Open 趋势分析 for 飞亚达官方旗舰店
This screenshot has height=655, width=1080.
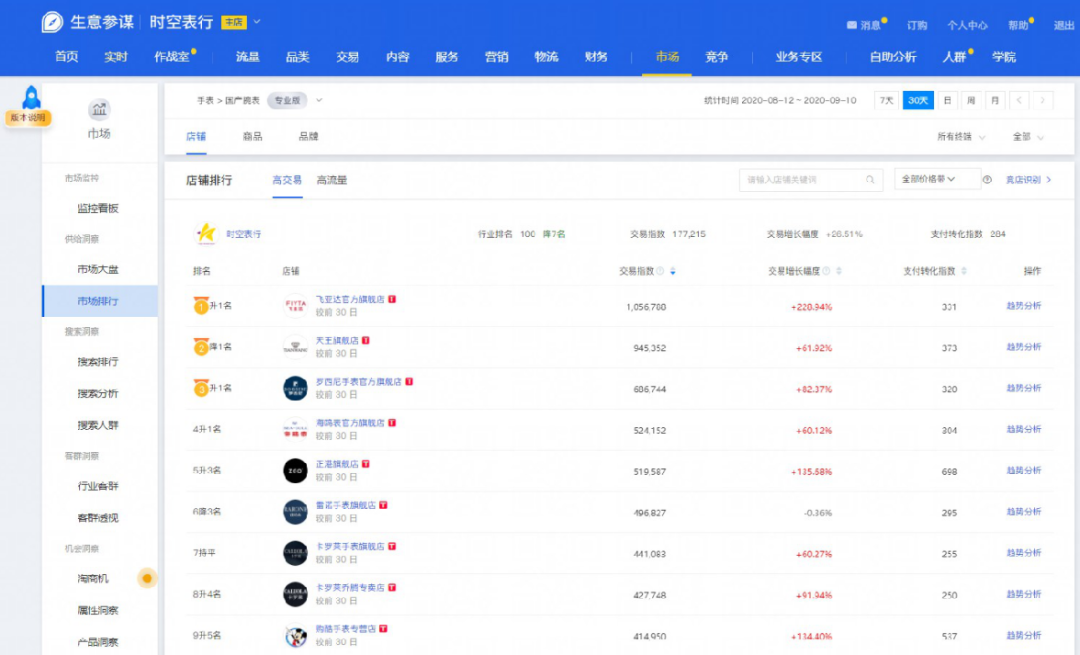pyautogui.click(x=1024, y=306)
